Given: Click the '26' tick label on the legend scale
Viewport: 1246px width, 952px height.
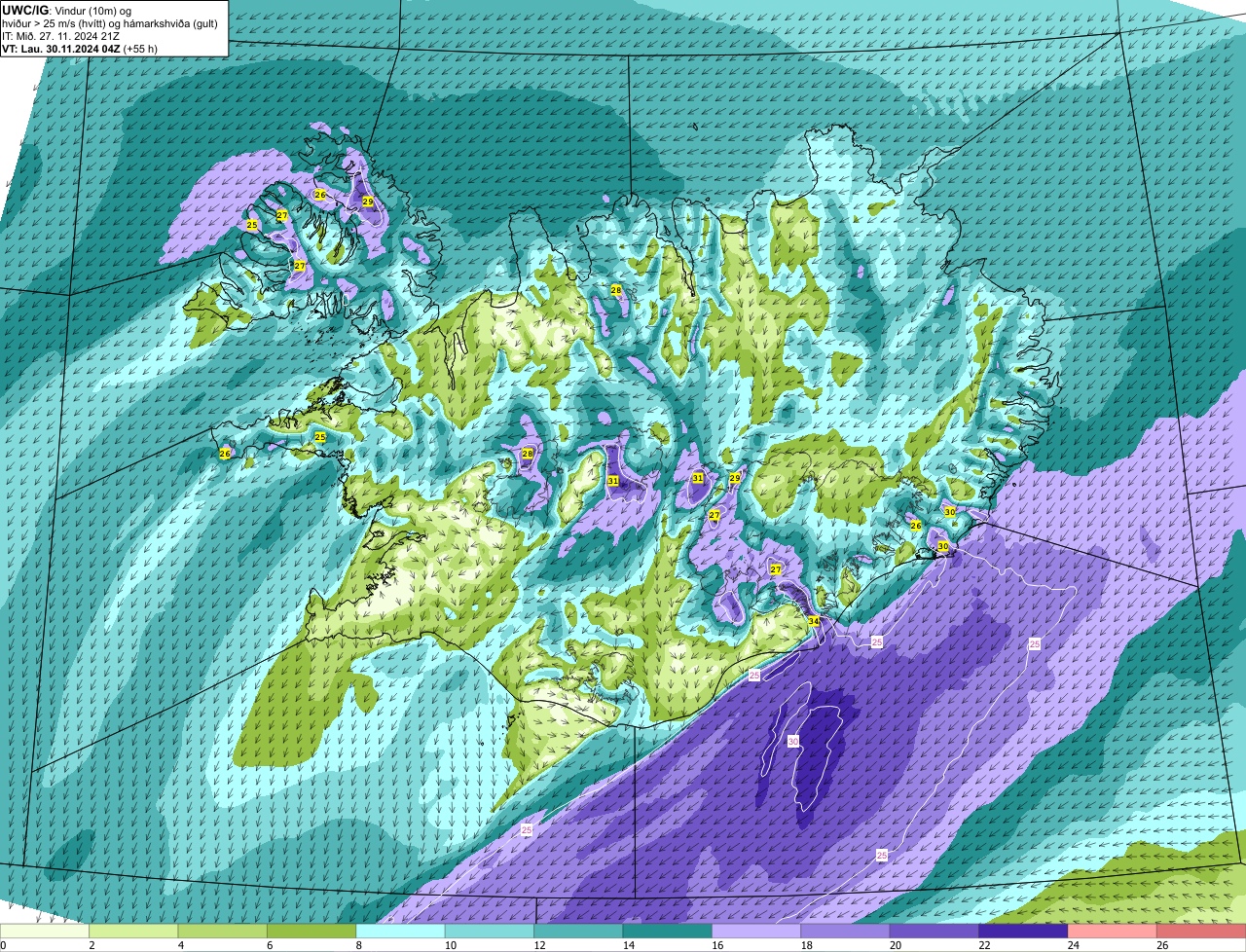Looking at the screenshot, I should (x=1162, y=945).
